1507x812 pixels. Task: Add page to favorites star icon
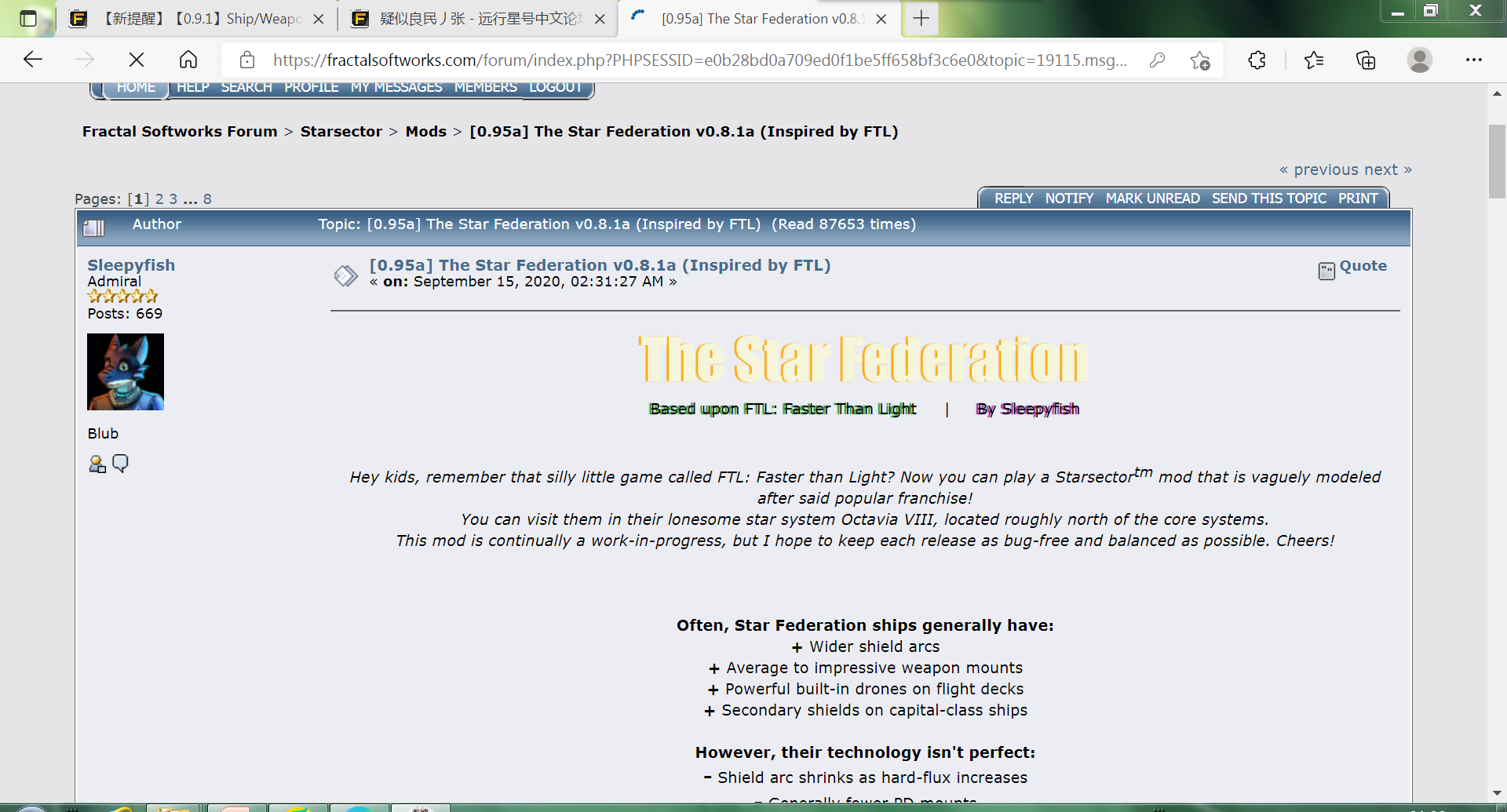(1199, 60)
